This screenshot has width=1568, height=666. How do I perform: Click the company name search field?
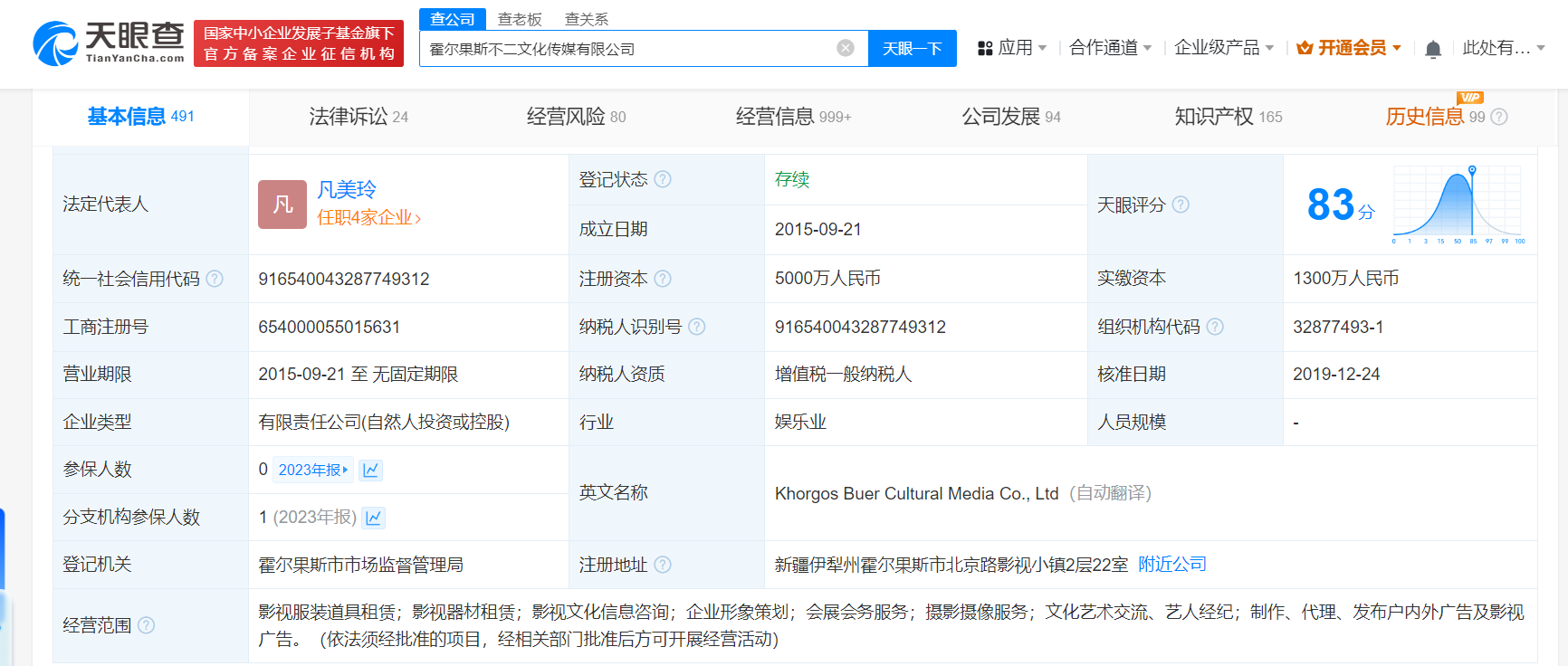625,49
